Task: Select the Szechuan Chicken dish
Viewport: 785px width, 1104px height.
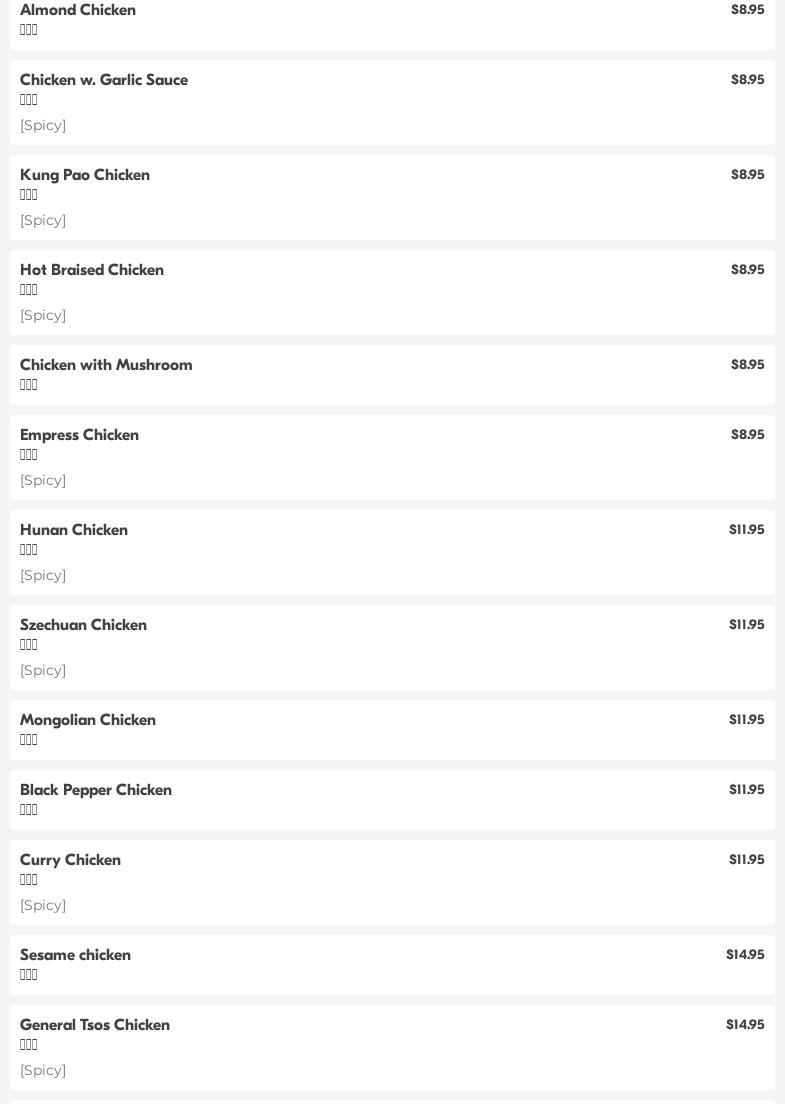Action: pos(83,625)
